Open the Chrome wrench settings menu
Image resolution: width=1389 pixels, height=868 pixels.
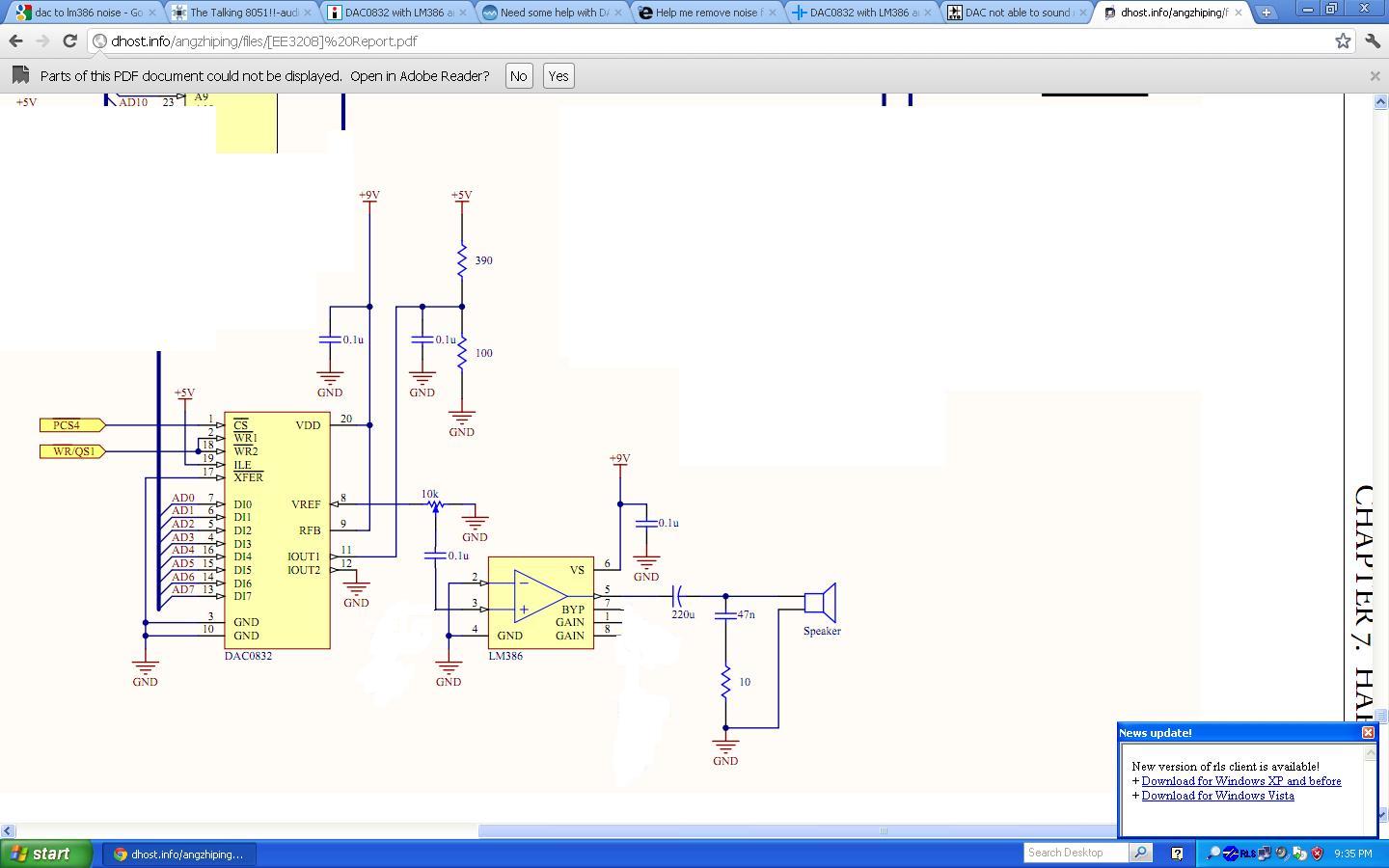coord(1373,41)
